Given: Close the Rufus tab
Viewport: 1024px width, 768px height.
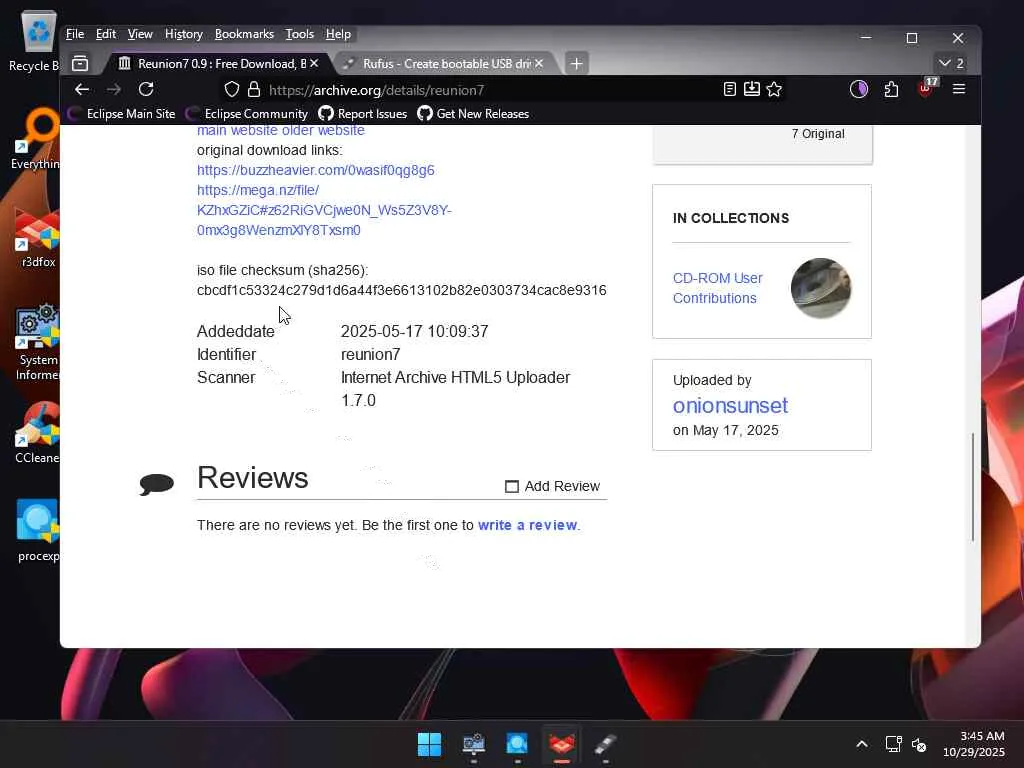Looking at the screenshot, I should [x=539, y=63].
